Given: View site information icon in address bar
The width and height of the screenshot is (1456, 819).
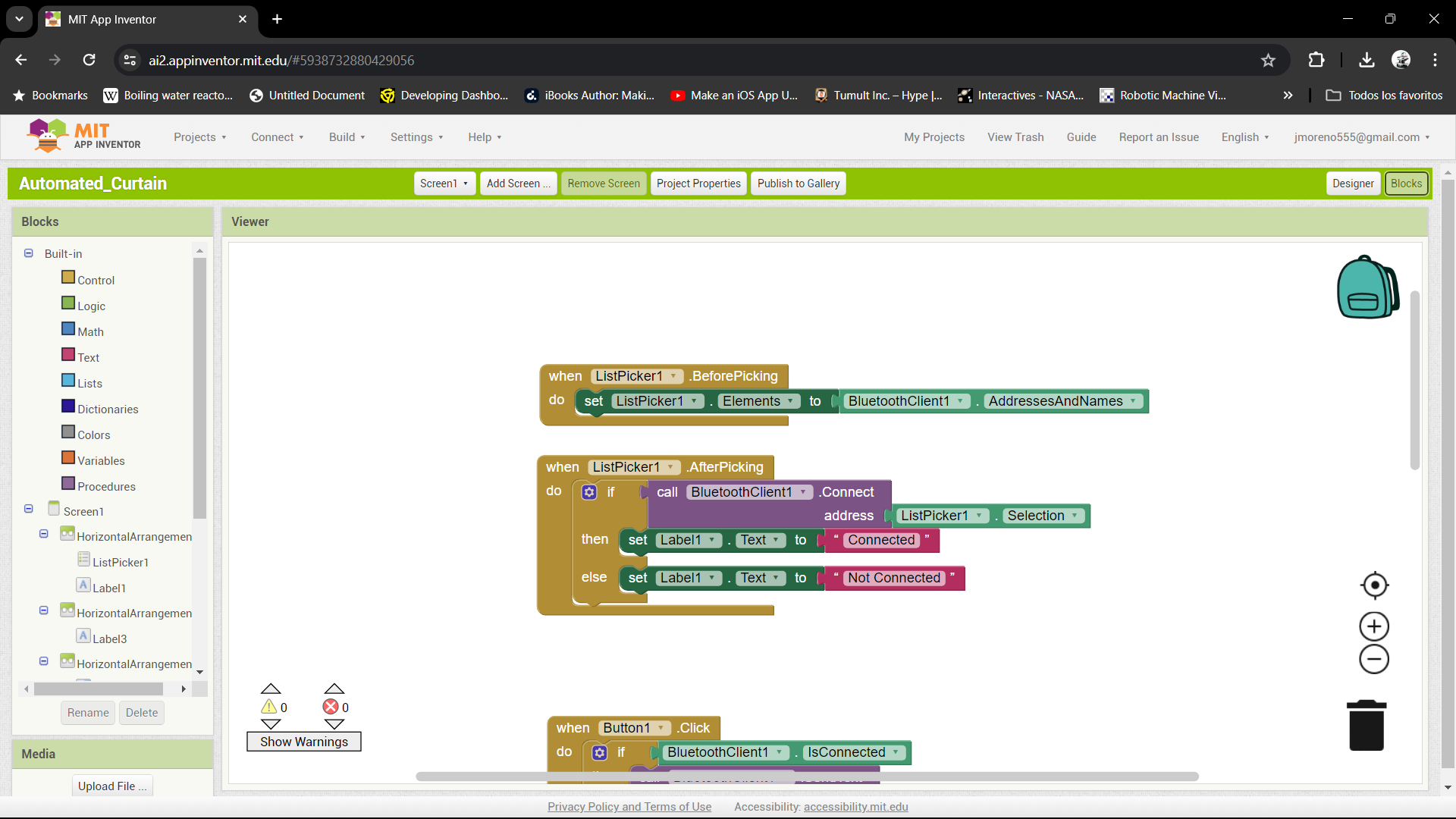Looking at the screenshot, I should point(130,60).
